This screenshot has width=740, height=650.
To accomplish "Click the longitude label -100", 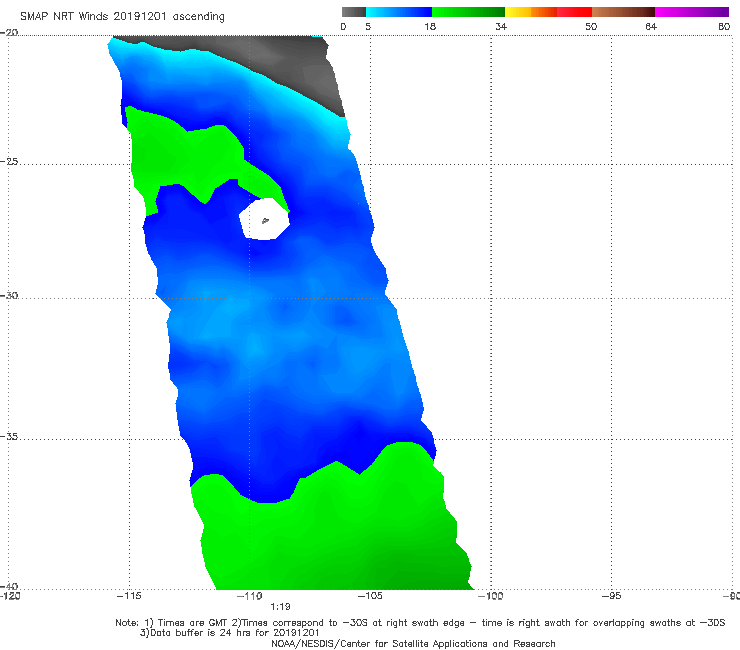I will [491, 596].
